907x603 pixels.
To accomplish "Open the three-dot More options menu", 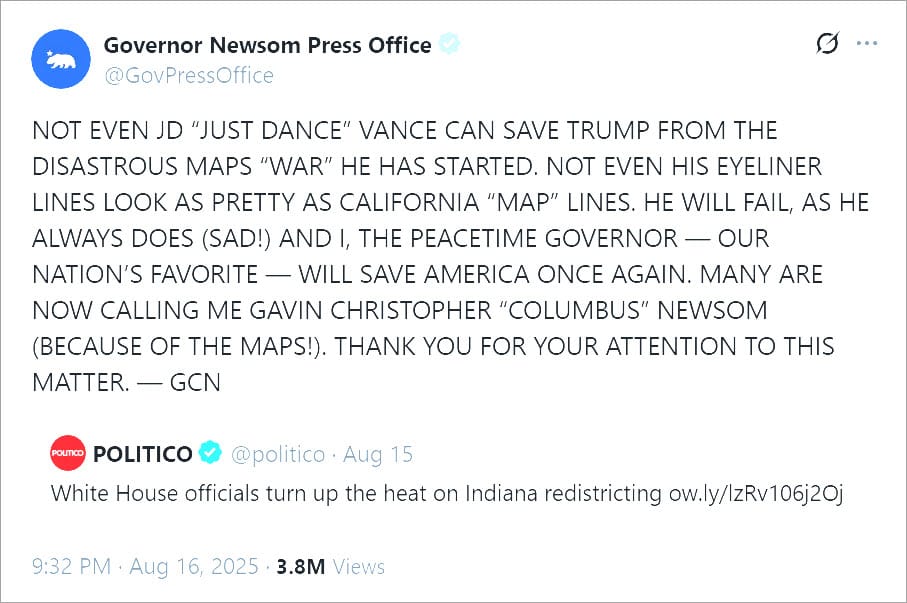I will point(867,44).
